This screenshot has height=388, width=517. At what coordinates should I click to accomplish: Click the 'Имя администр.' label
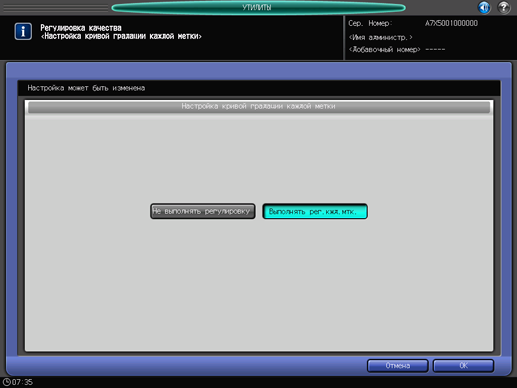[x=380, y=37]
